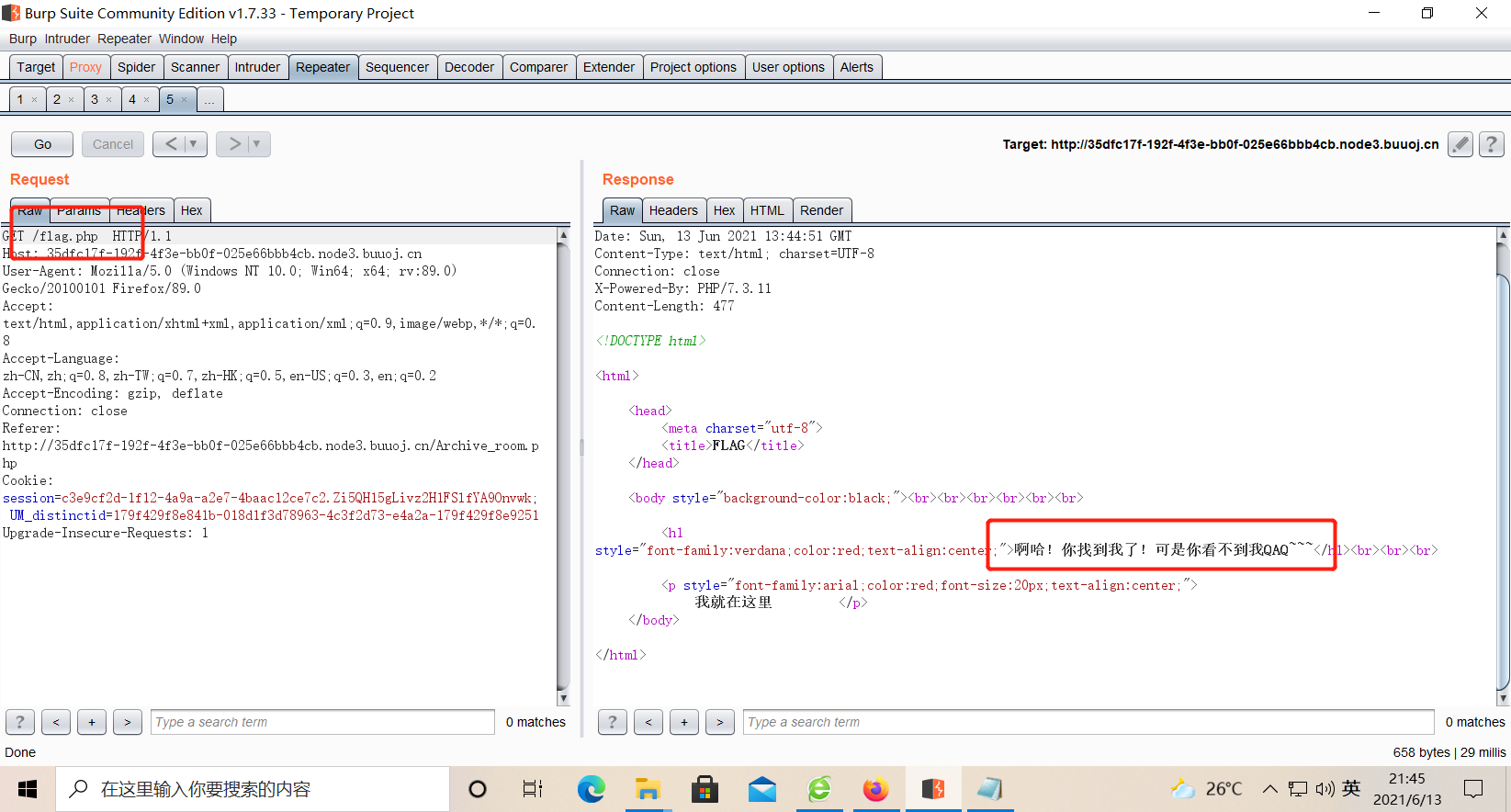Image resolution: width=1511 pixels, height=812 pixels.
Task: Go to previous request search match
Action: pos(56,722)
